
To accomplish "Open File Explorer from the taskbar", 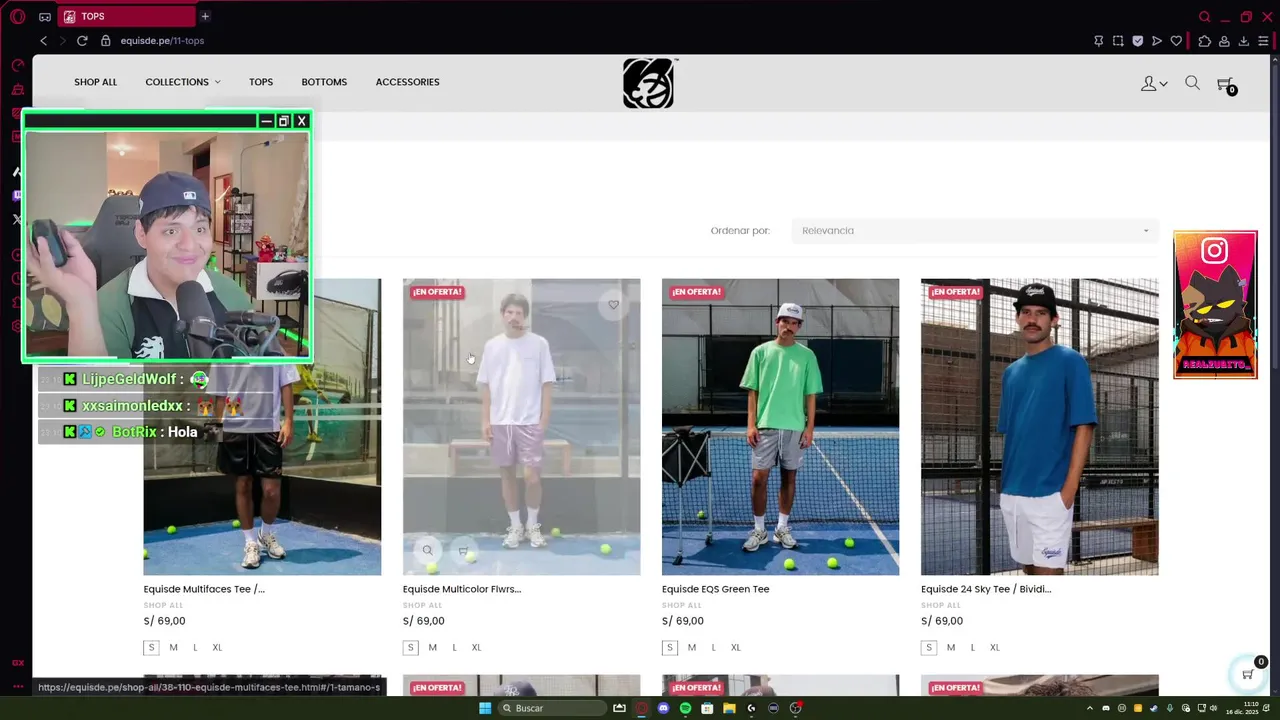I will (x=729, y=708).
